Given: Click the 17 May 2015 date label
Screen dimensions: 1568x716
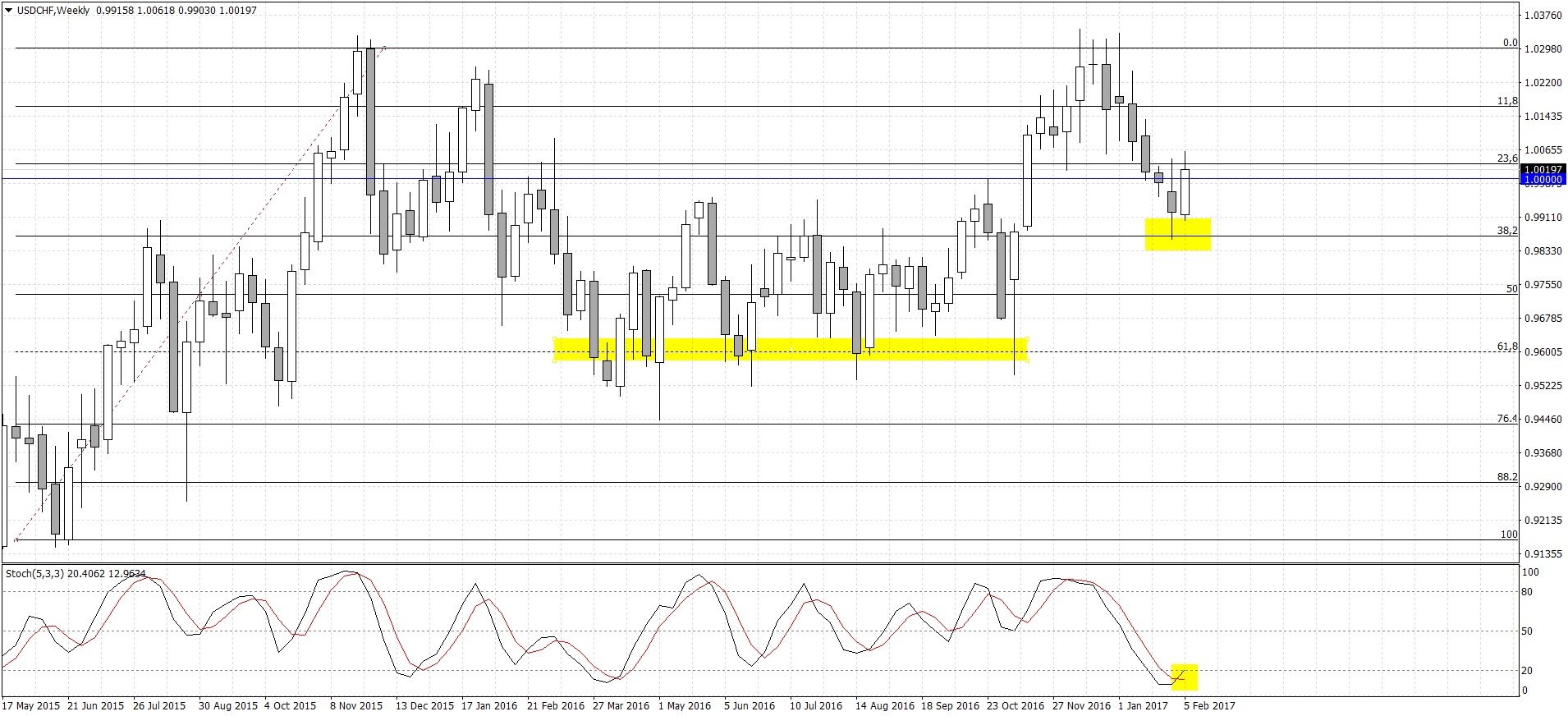Looking at the screenshot, I should click(x=31, y=705).
